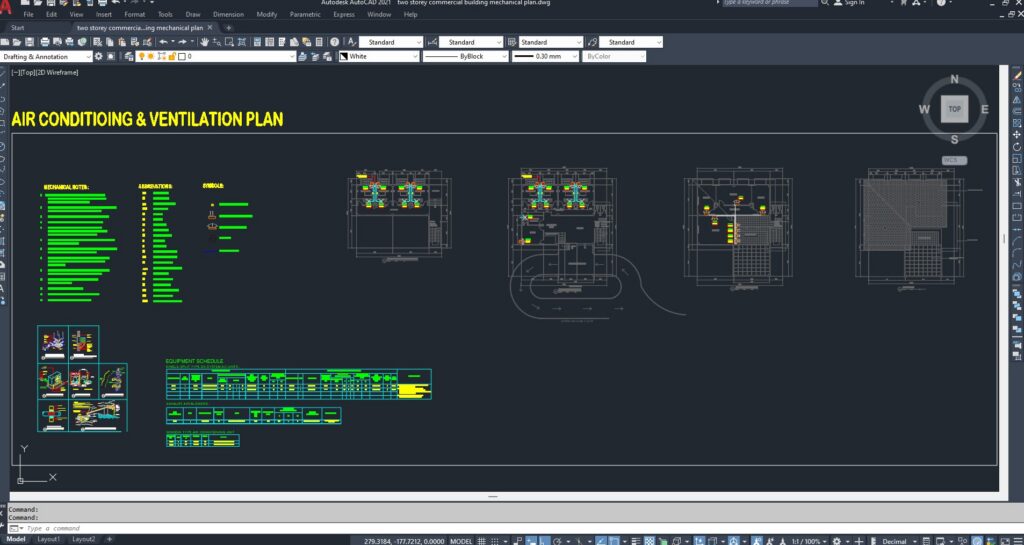The width and height of the screenshot is (1024, 545).
Task: Switch to the Start tab
Action: [x=18, y=28]
